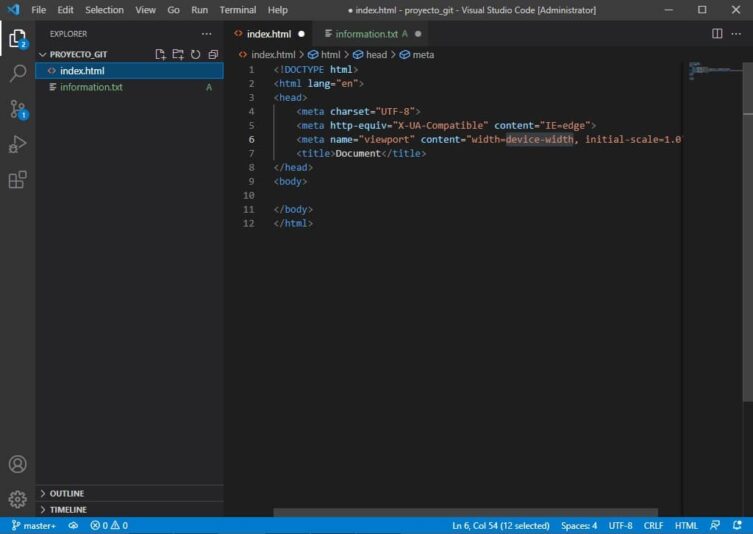Open the Extensions view
The width and height of the screenshot is (753, 534).
pos(17,180)
